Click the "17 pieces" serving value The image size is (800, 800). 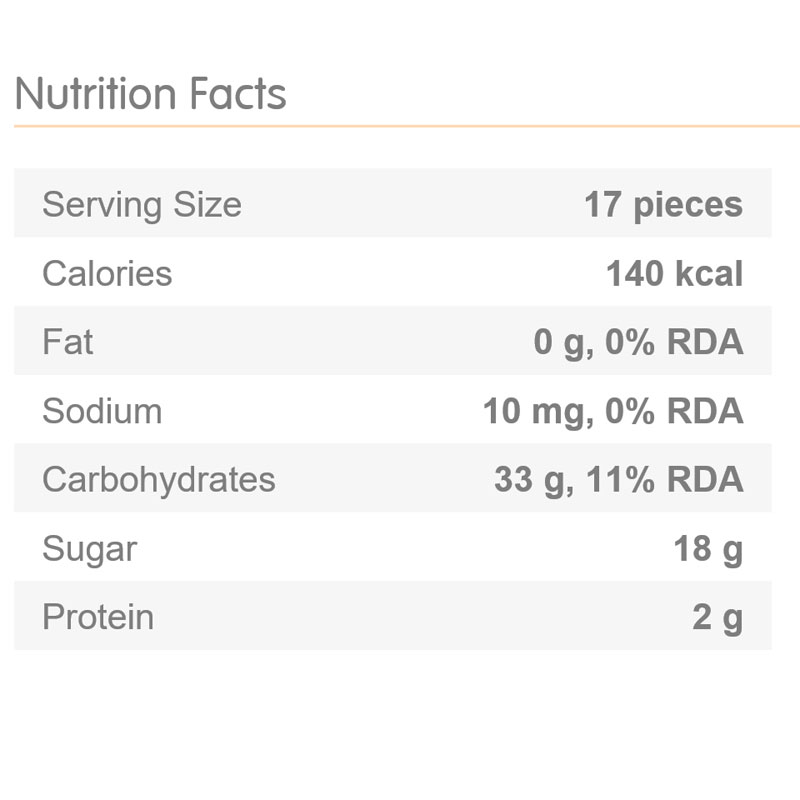click(x=664, y=205)
